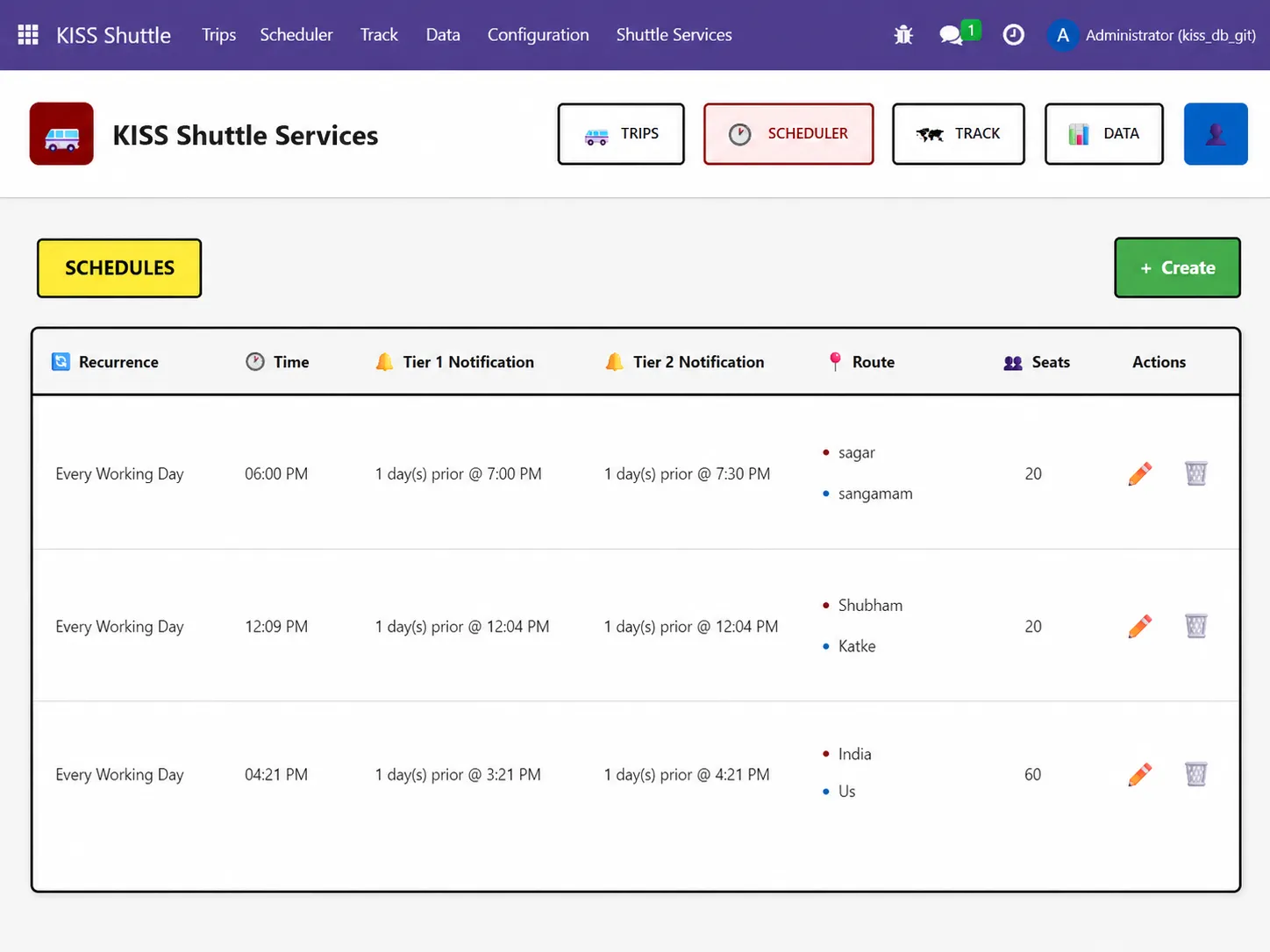1270x952 pixels.
Task: Go to KISS Shuttle app home
Action: pyautogui.click(x=114, y=35)
